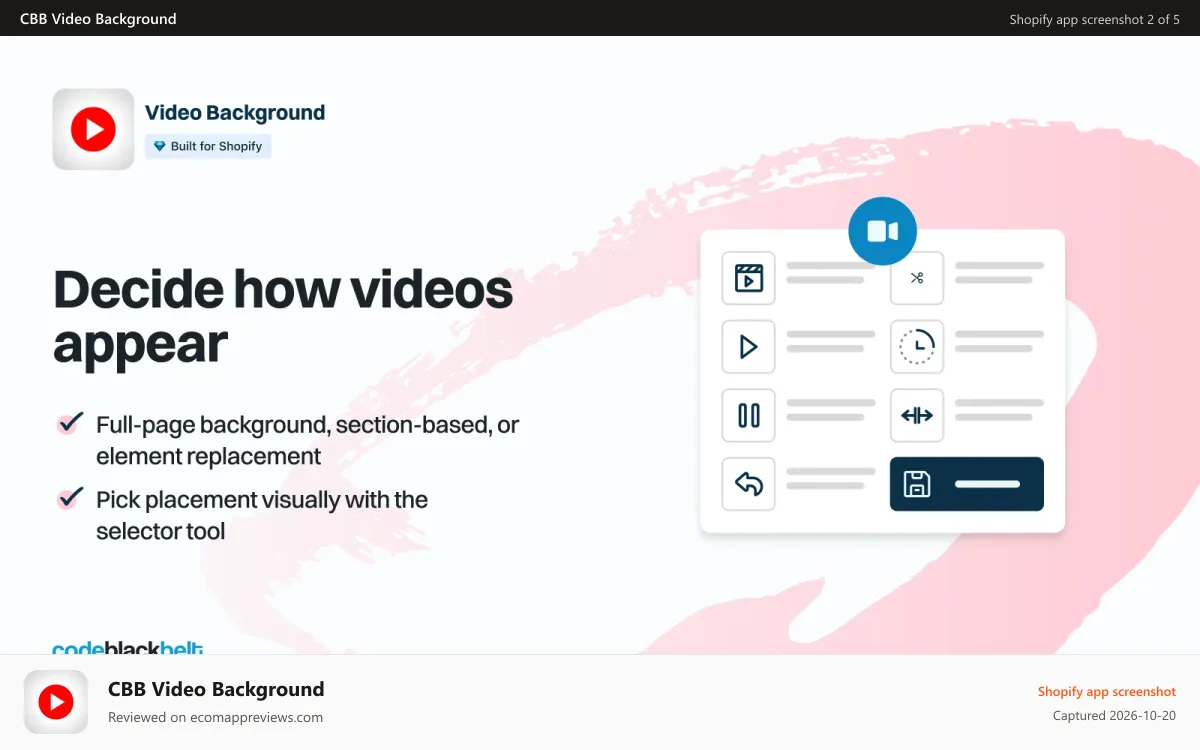Click the pause bars icon tile

[x=749, y=415]
